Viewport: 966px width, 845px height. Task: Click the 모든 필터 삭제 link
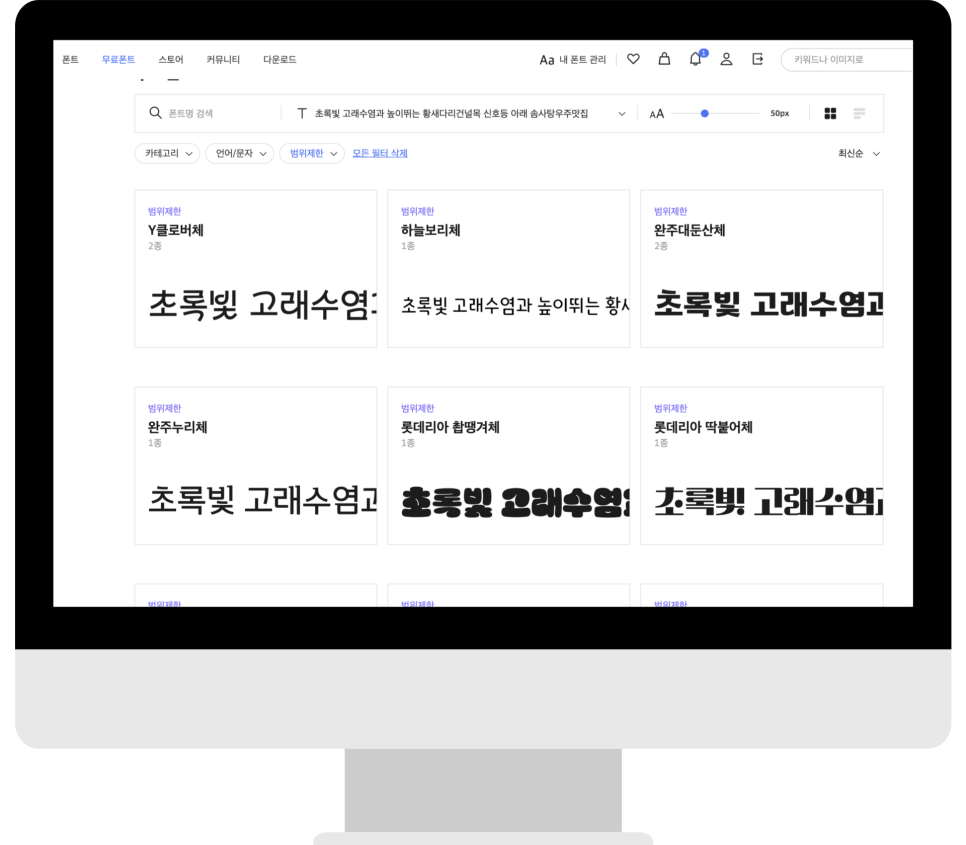[x=380, y=153]
